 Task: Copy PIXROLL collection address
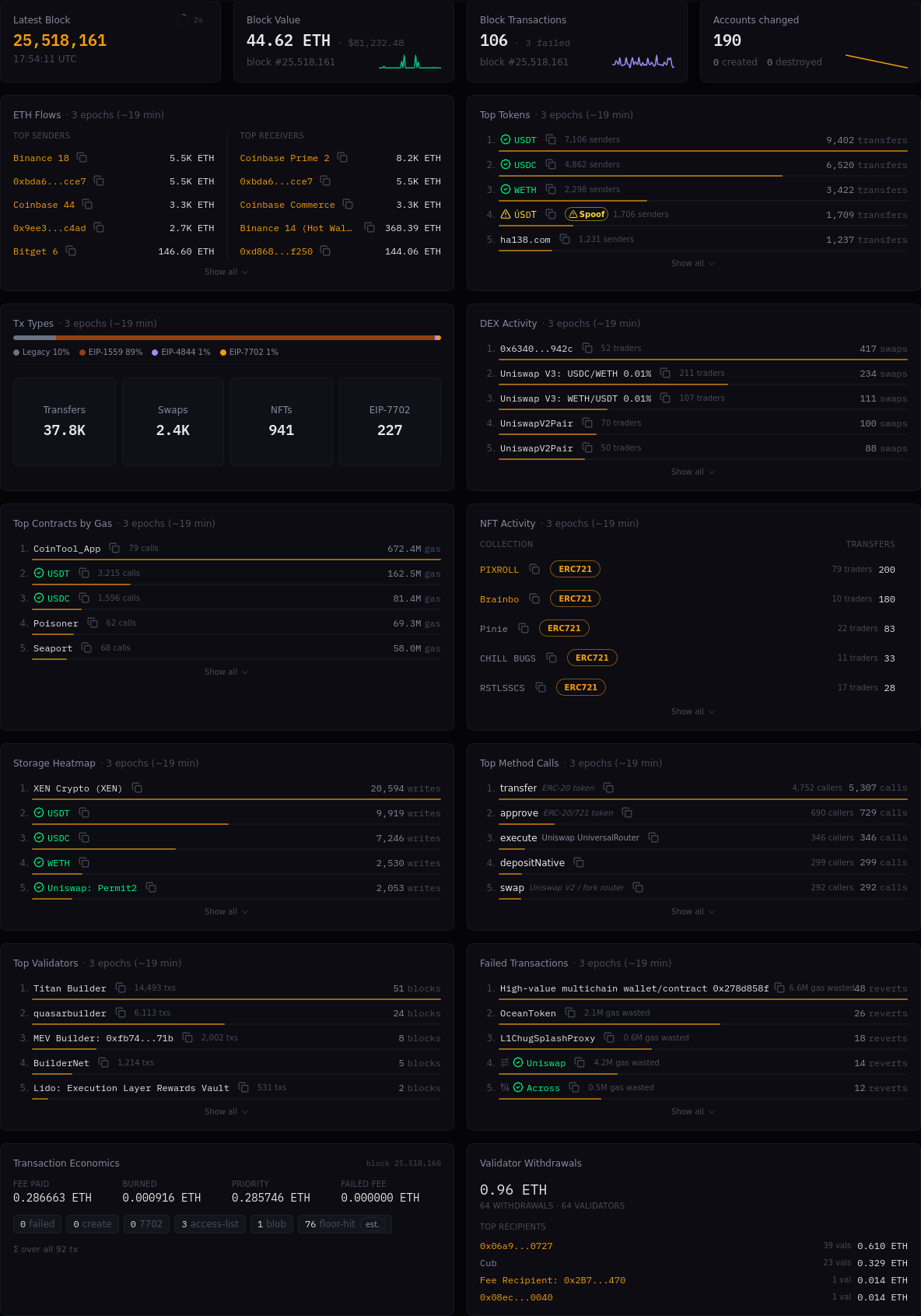[x=534, y=569]
